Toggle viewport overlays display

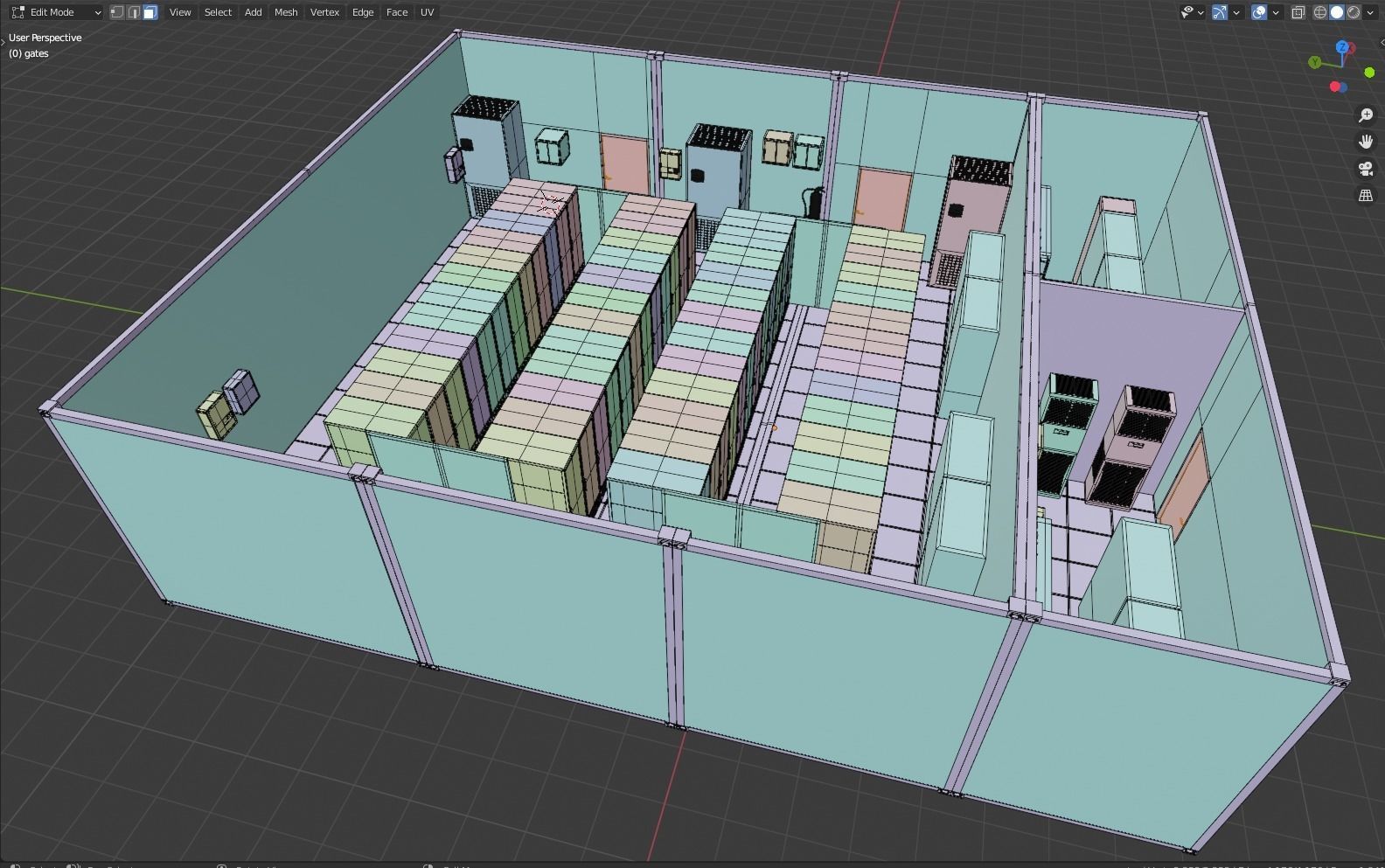pos(1259,12)
